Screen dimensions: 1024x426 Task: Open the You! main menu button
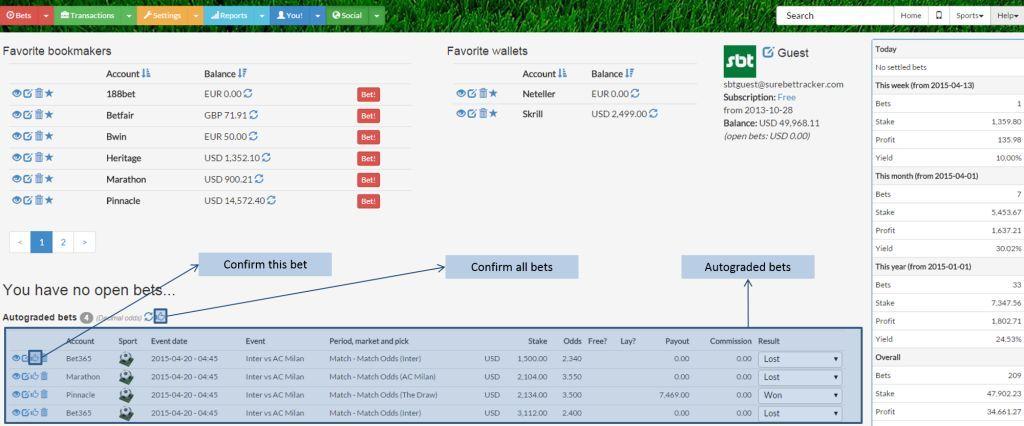click(x=290, y=16)
